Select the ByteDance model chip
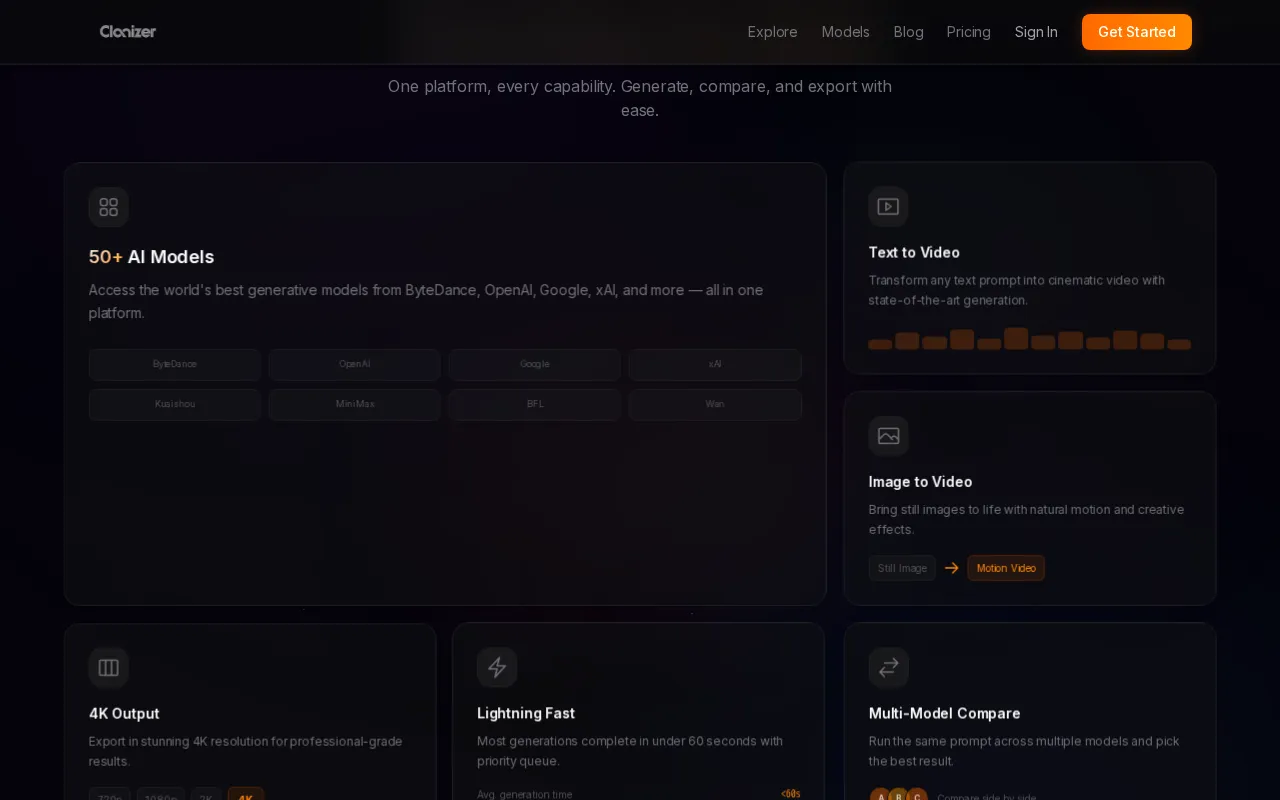This screenshot has width=1280, height=800. [x=175, y=364]
